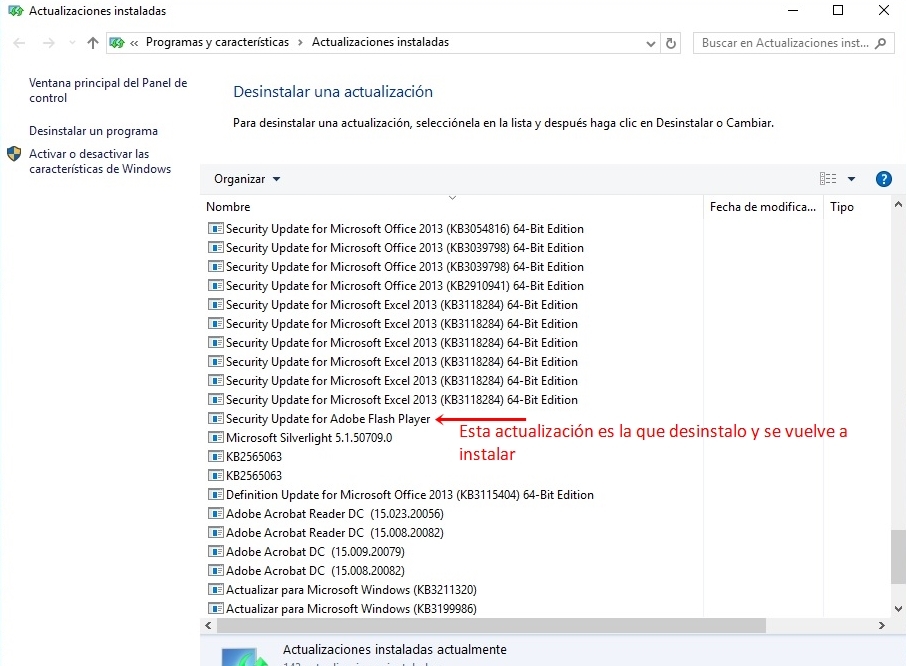Click the double chevron before Programas y características

[x=134, y=43]
